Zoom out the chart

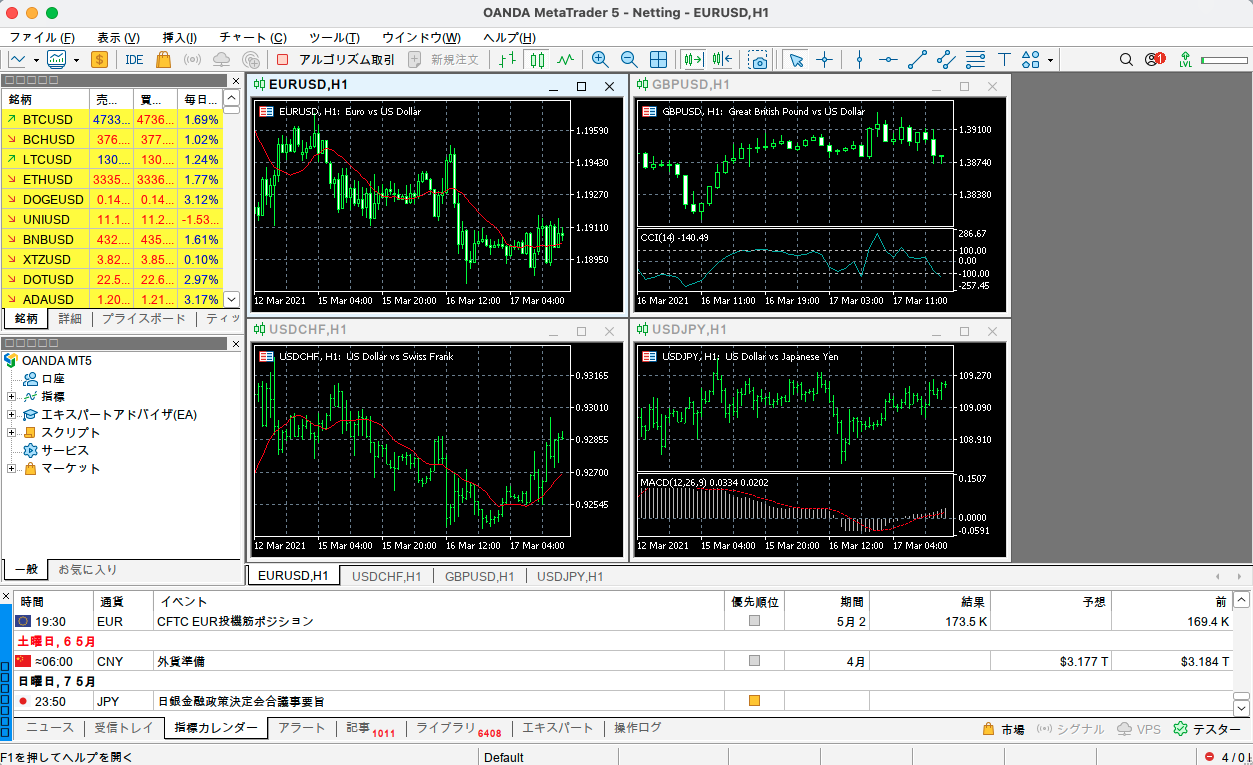pos(629,60)
